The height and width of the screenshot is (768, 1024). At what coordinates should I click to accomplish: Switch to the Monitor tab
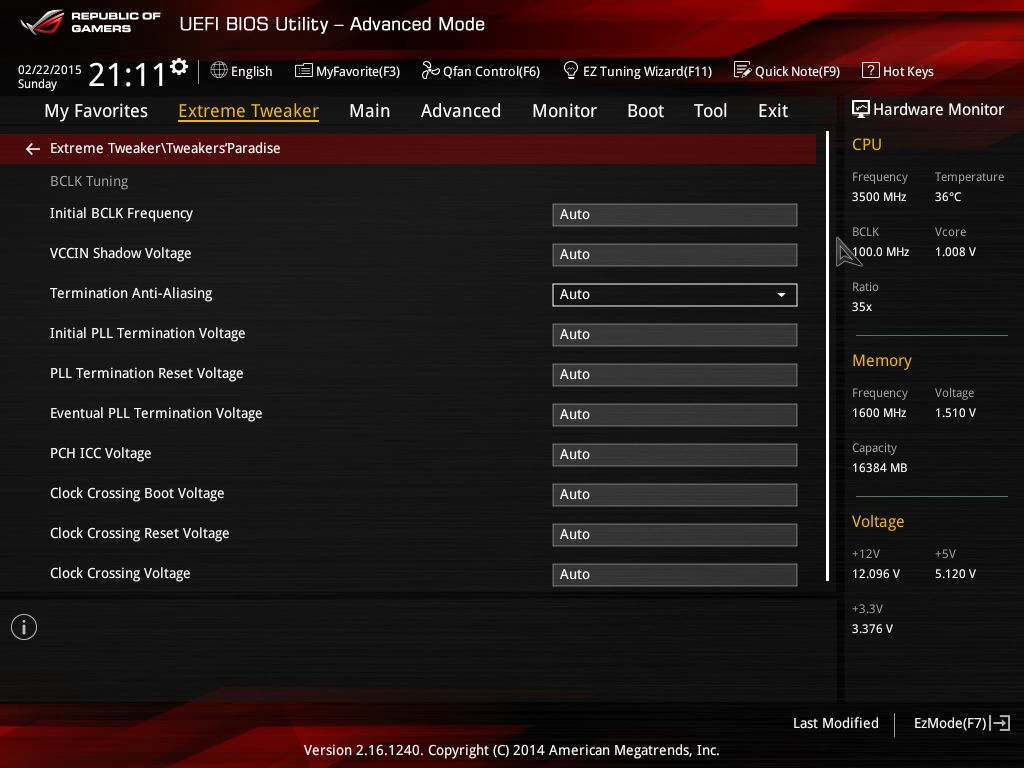564,111
